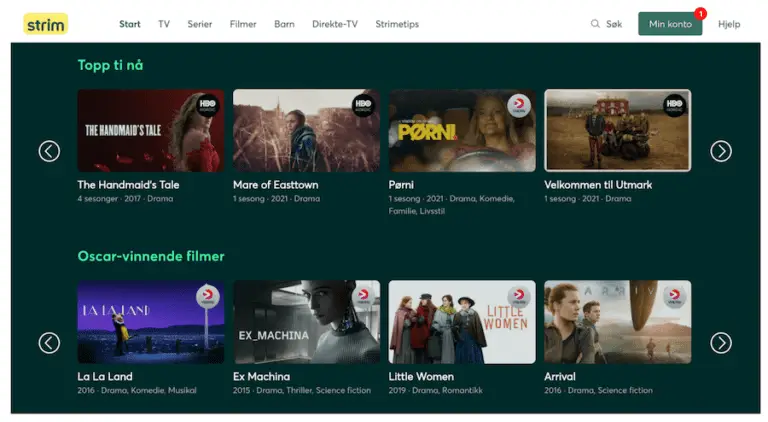768x422 pixels.
Task: Click HBO badge on Handmaid's Tale
Action: pos(207,105)
